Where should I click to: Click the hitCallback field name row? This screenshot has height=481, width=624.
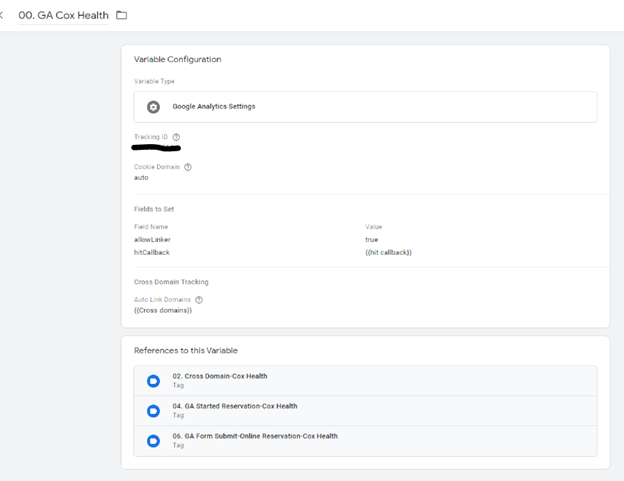pos(152,252)
